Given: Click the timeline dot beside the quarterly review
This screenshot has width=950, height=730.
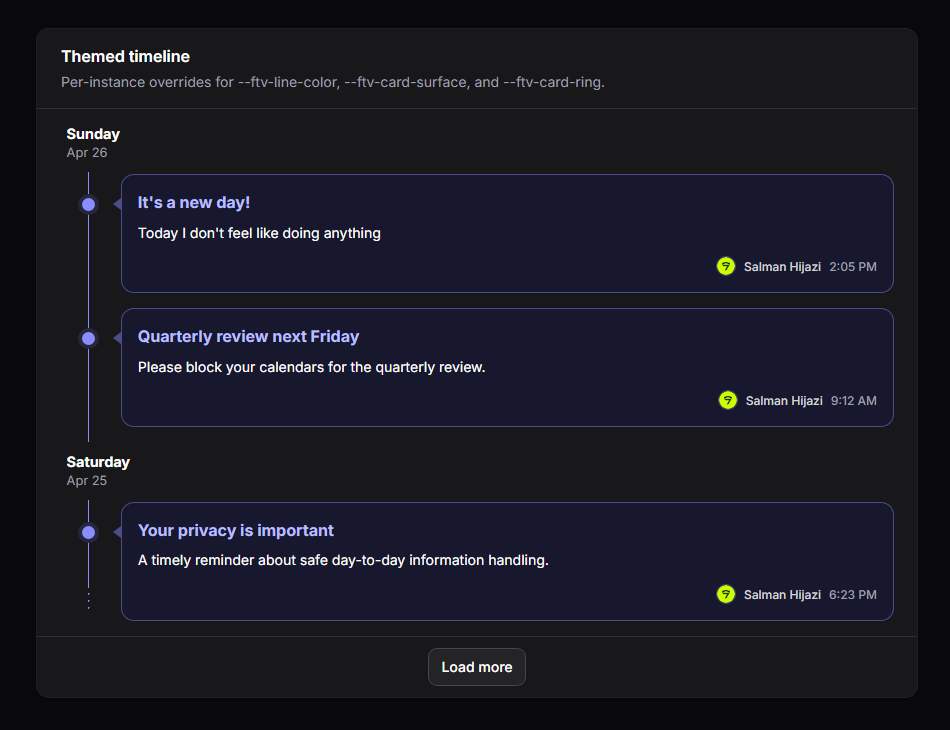Looking at the screenshot, I should click(x=88, y=338).
